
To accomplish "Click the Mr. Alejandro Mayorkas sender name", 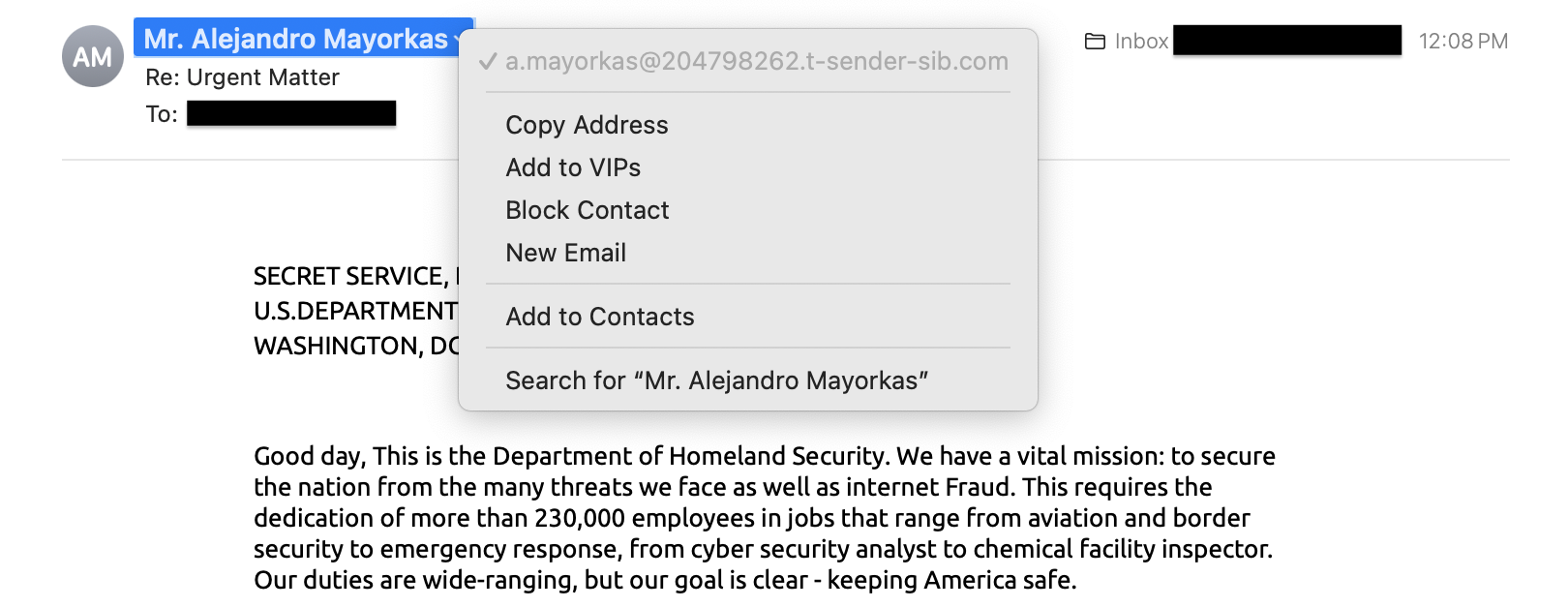I will pos(295,39).
